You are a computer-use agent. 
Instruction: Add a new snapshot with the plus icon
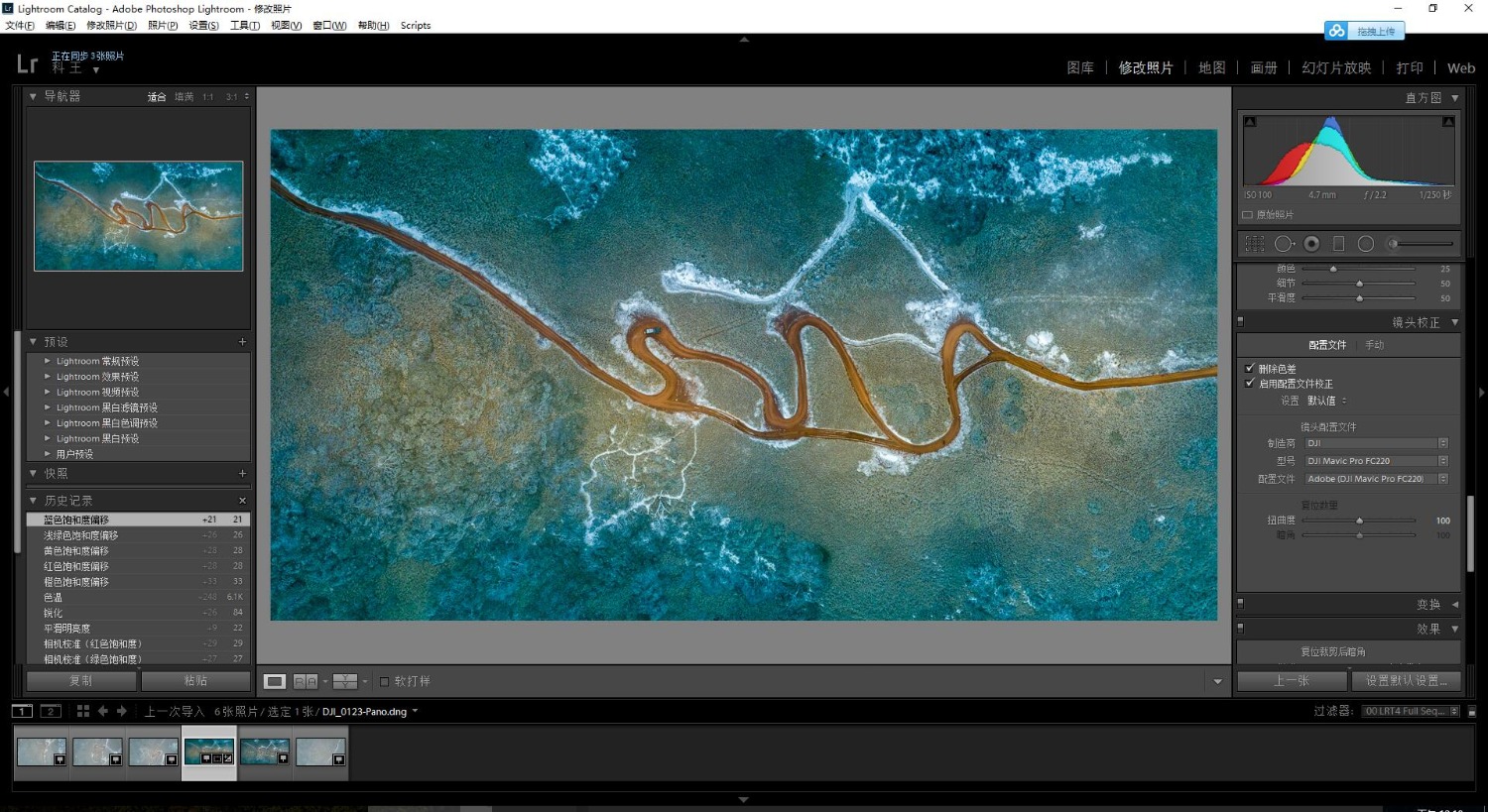(242, 474)
